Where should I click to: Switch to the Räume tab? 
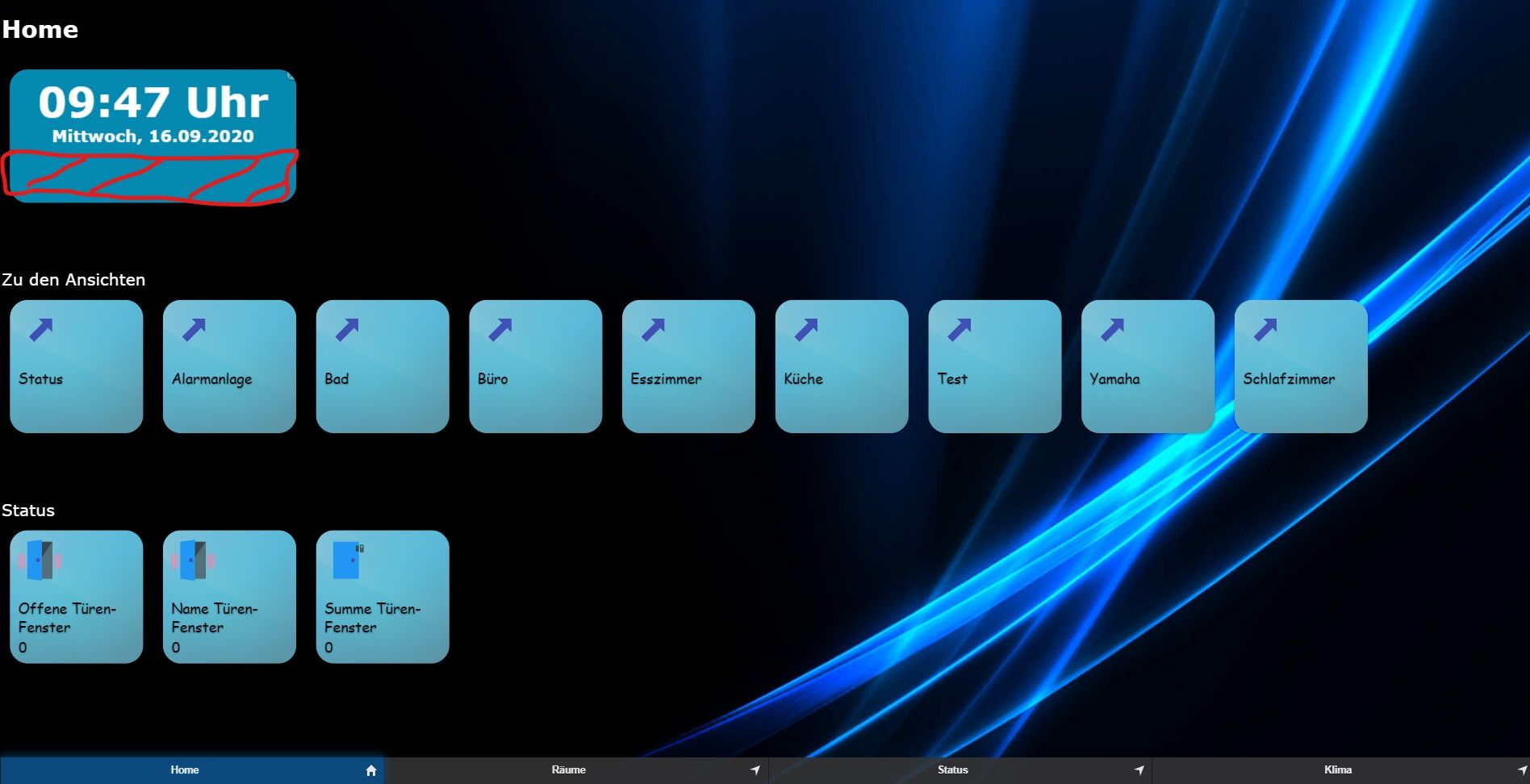pos(576,770)
